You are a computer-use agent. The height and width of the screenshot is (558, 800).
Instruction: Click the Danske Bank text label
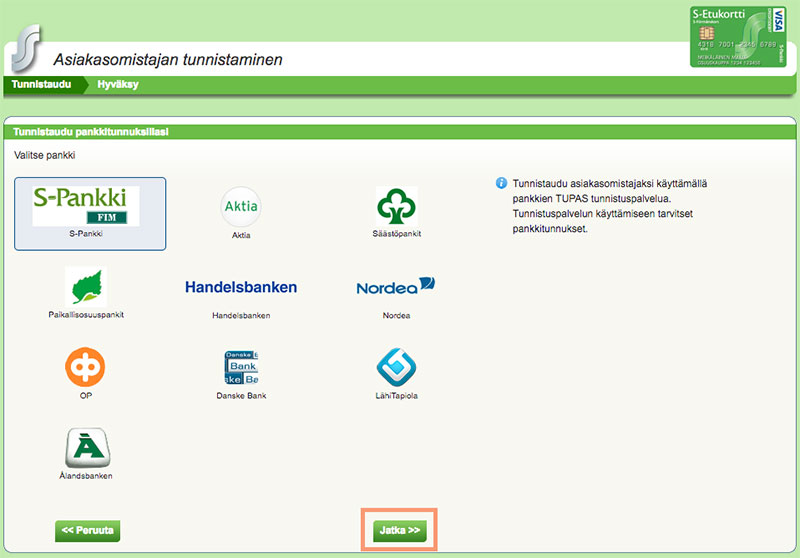pyautogui.click(x=241, y=395)
